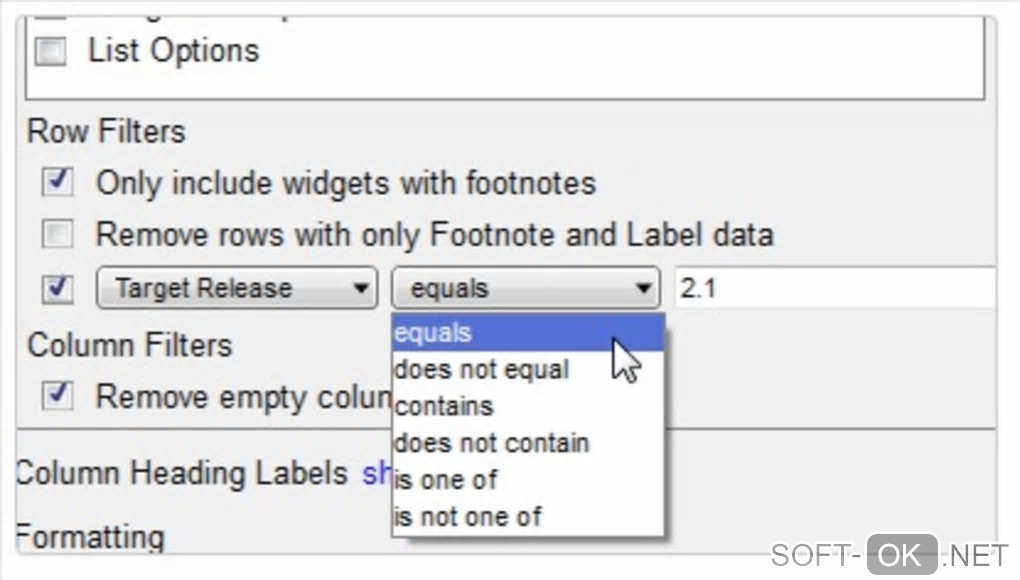Image resolution: width=1020 pixels, height=580 pixels.
Task: Click the show link beside Column Heading Labels
Action: pyautogui.click(x=375, y=473)
